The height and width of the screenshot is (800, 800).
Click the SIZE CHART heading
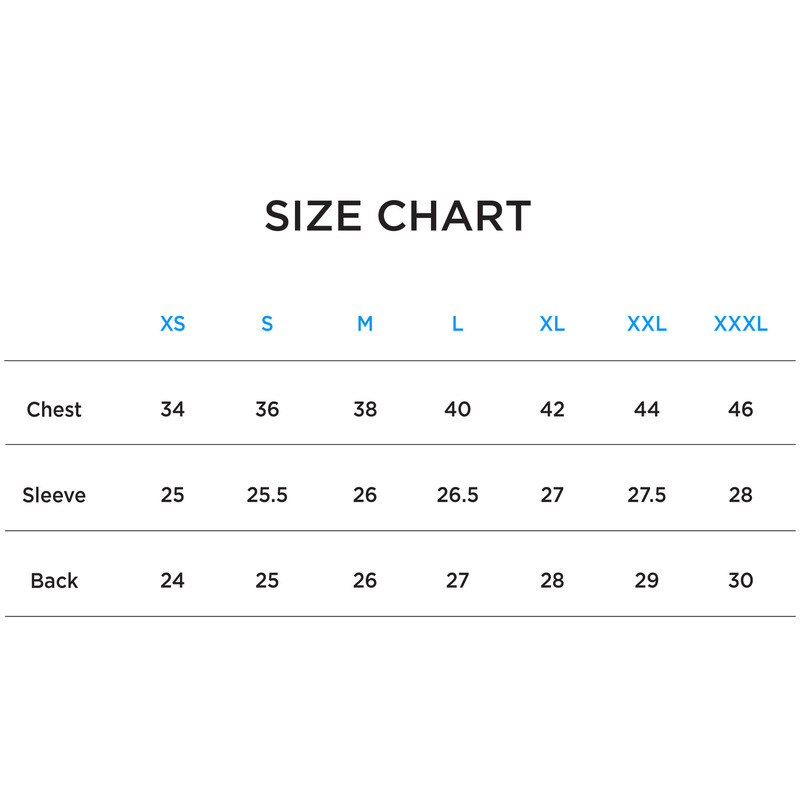pyautogui.click(x=398, y=216)
